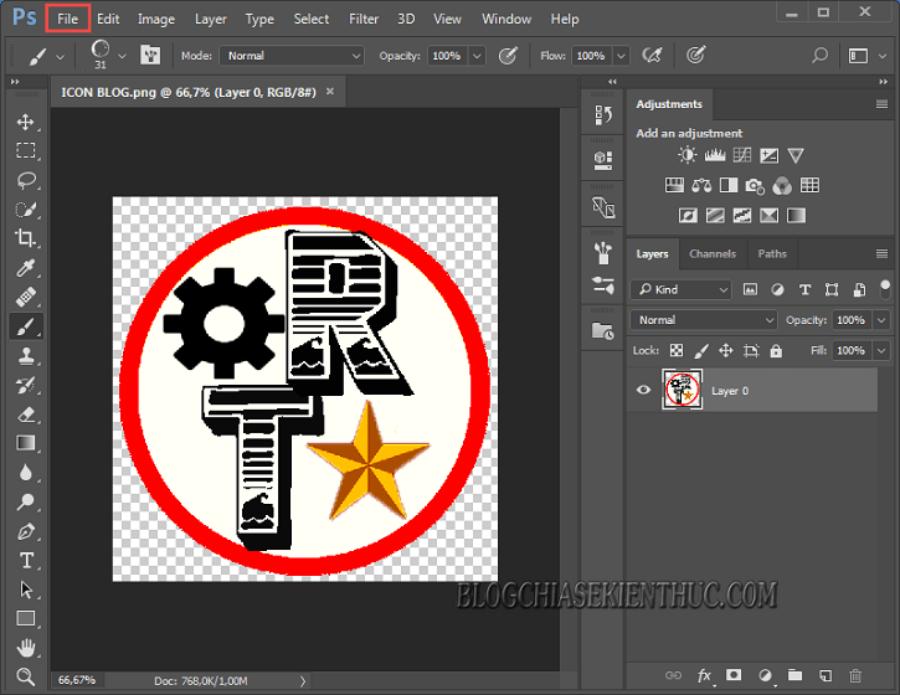
Task: Click the Delete layer trash icon
Action: coord(855,676)
